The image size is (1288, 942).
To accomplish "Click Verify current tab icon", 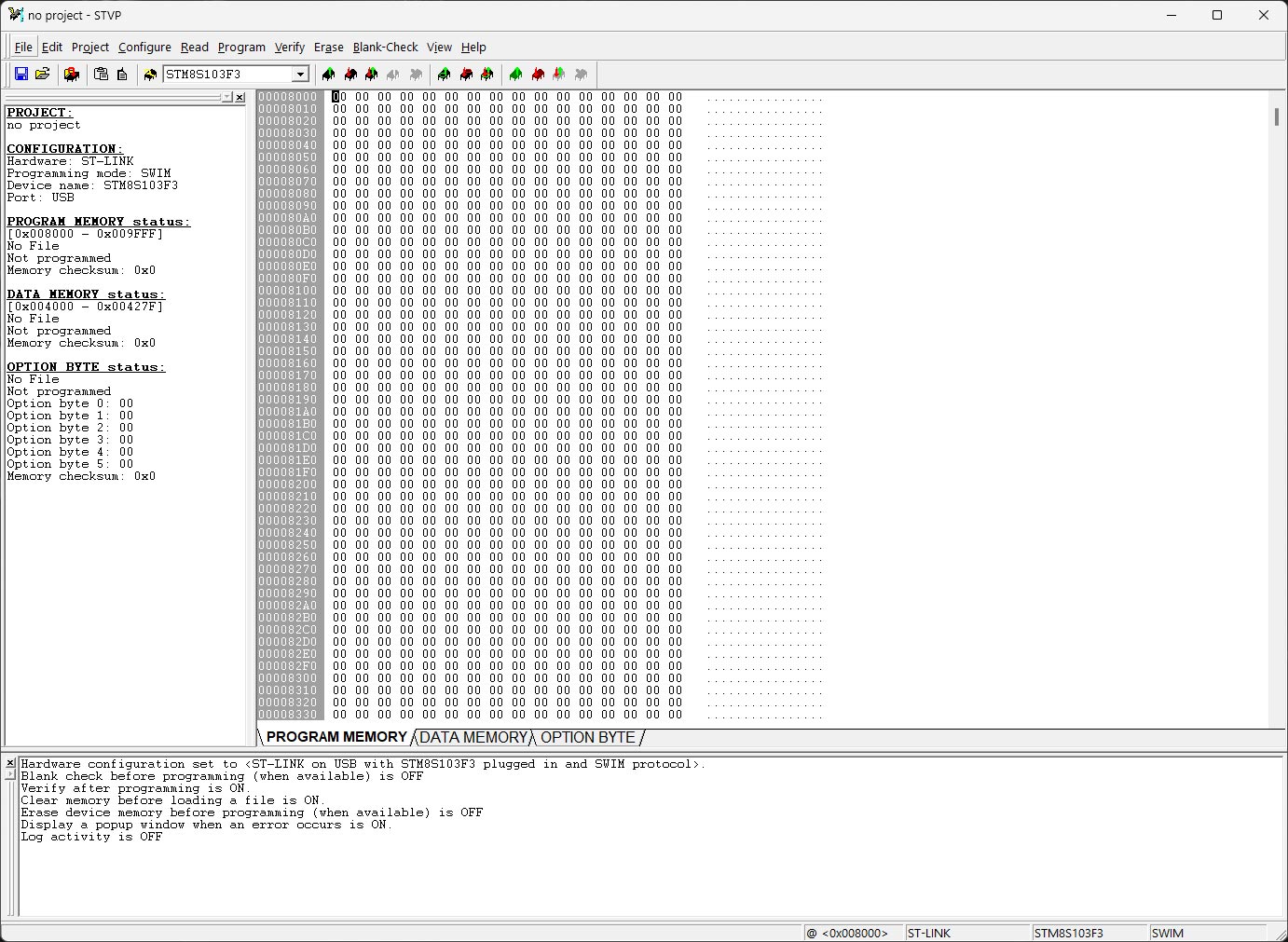I will [x=372, y=75].
